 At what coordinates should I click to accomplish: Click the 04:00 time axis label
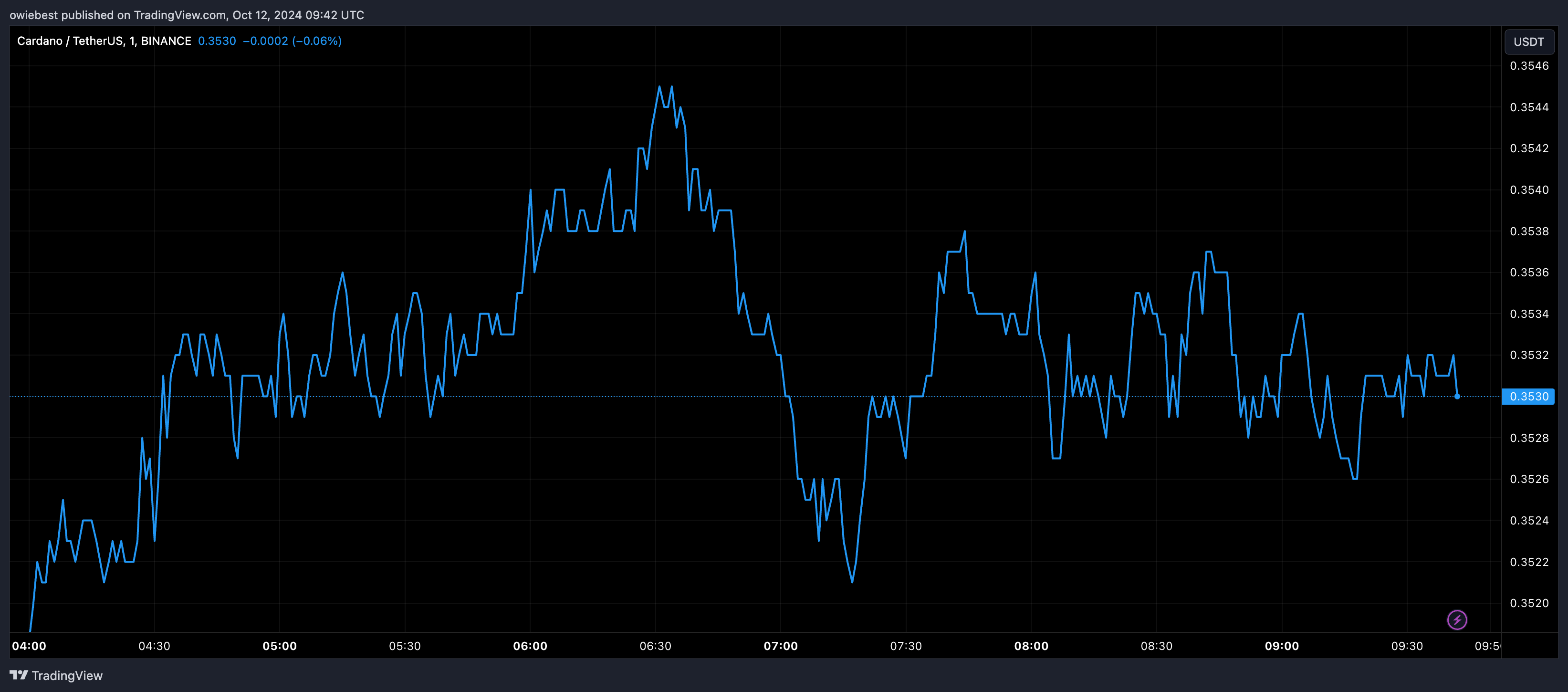(29, 646)
